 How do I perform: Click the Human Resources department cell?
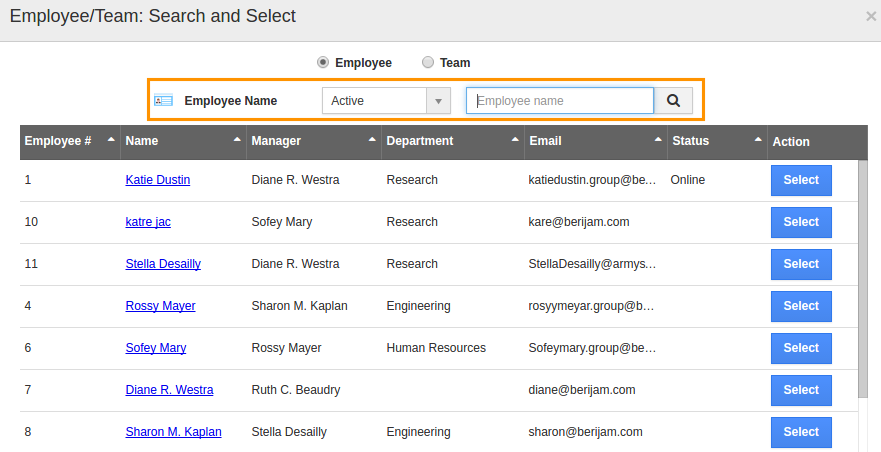coord(436,348)
